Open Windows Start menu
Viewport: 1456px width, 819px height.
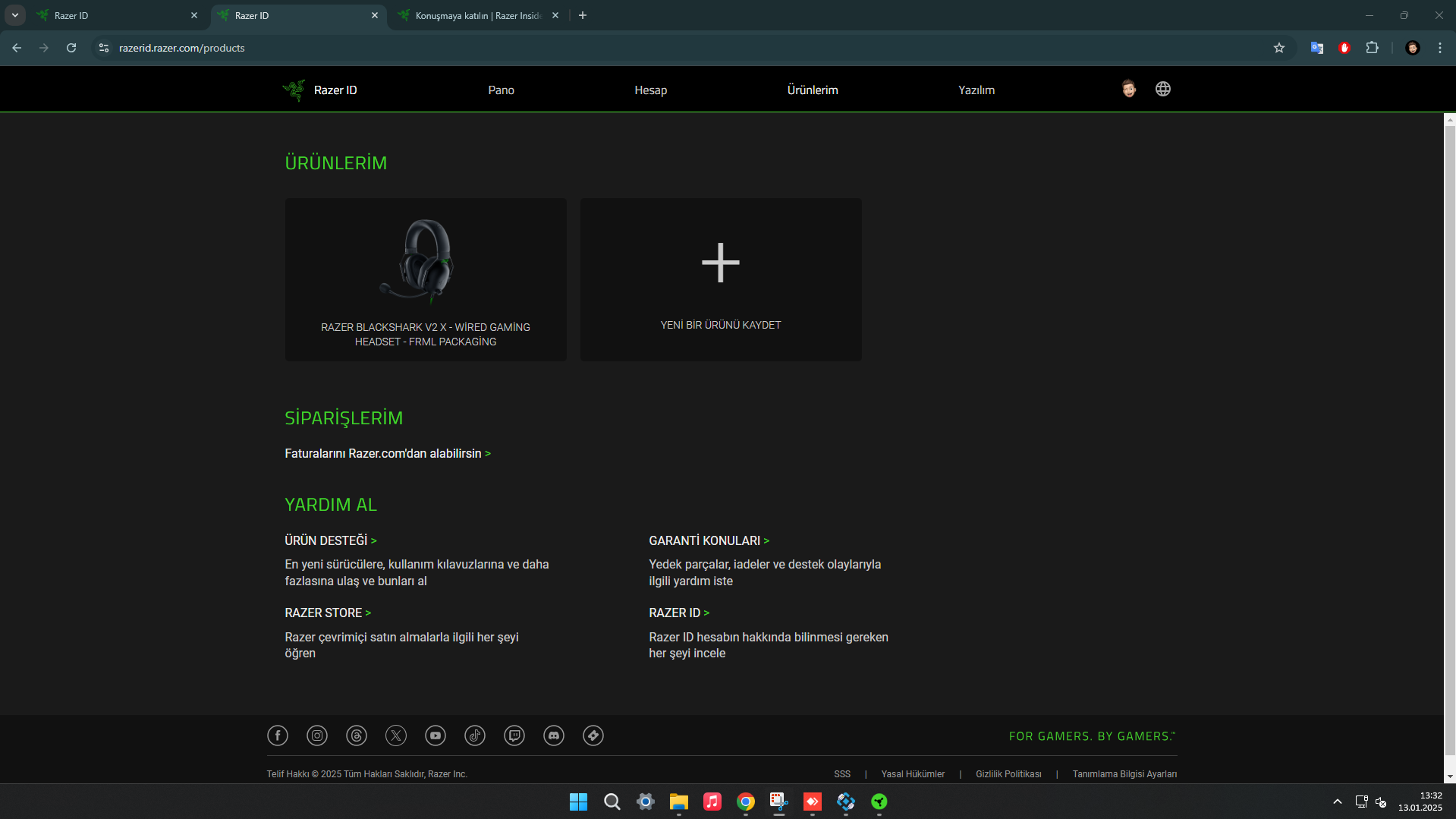pos(578,802)
